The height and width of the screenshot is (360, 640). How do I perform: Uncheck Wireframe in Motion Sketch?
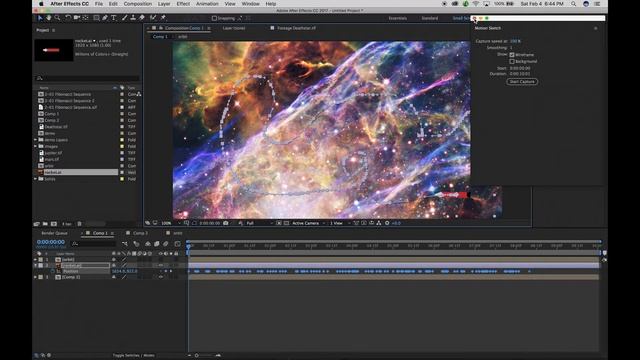(512, 55)
